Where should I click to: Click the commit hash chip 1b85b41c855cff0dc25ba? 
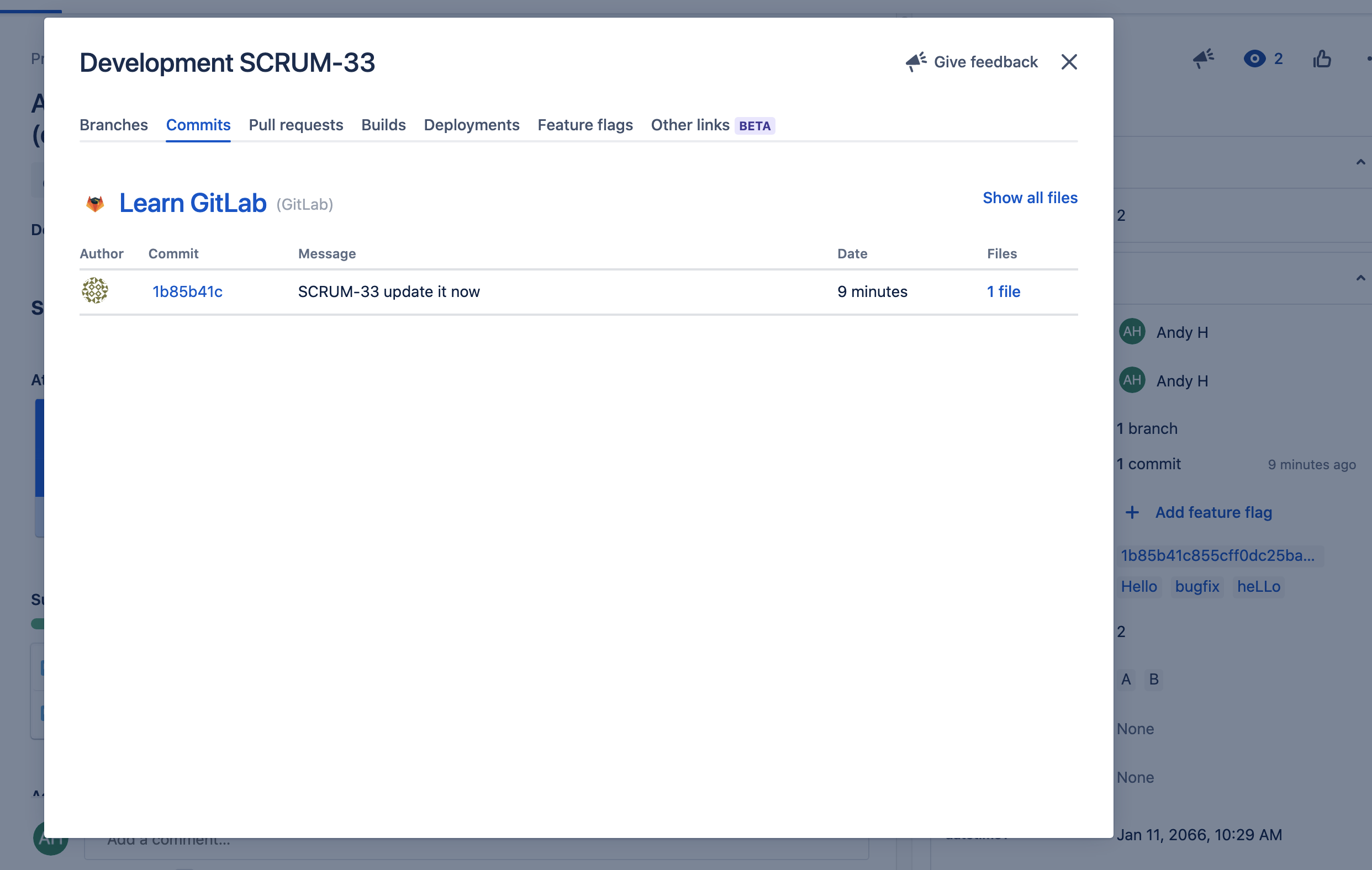pyautogui.click(x=1220, y=555)
